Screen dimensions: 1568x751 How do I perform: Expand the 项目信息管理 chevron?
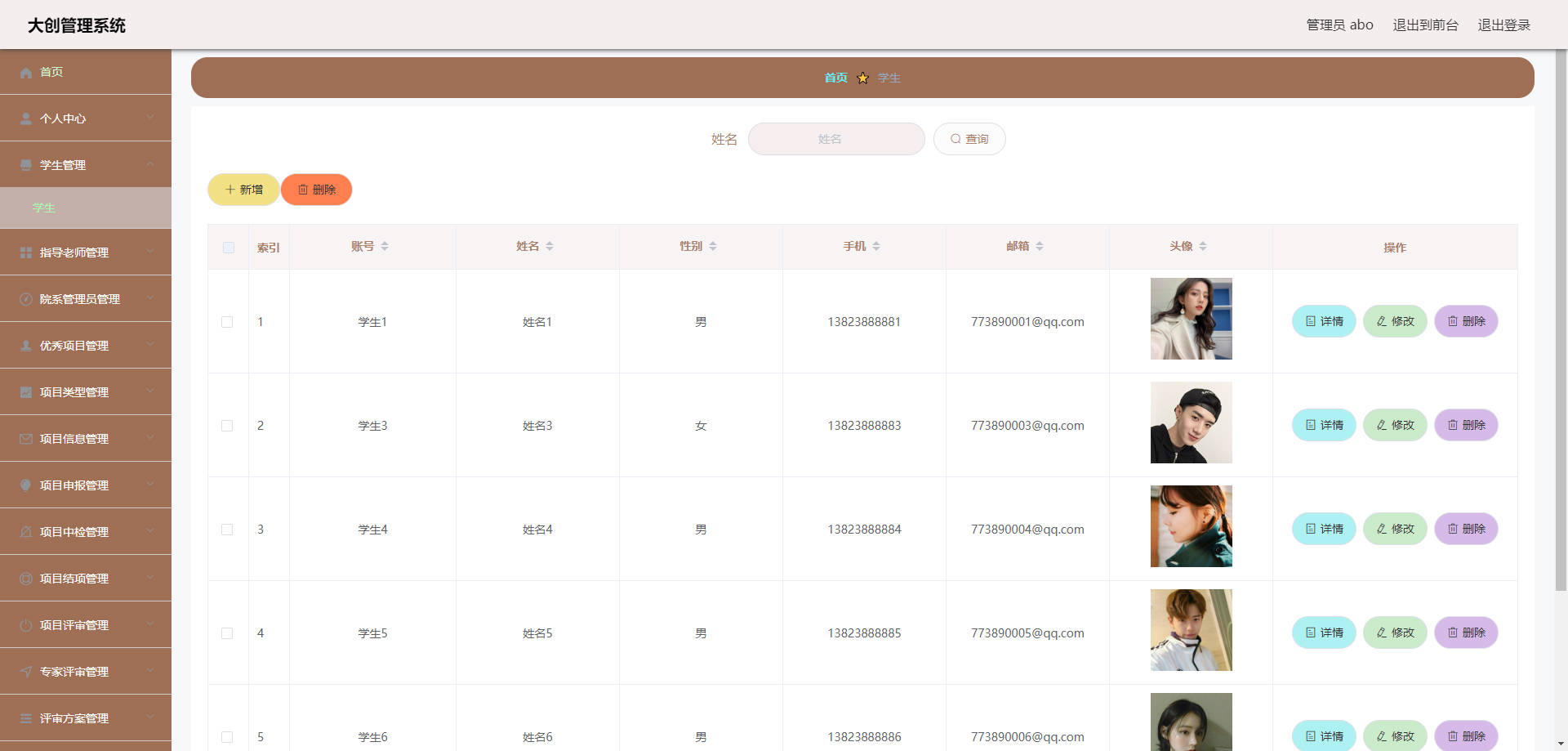pos(150,438)
